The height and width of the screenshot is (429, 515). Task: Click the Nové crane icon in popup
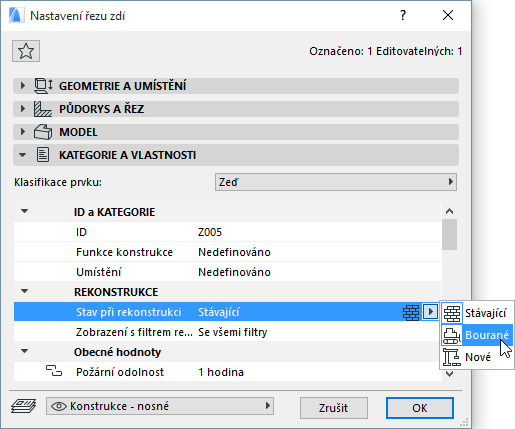[x=452, y=357]
